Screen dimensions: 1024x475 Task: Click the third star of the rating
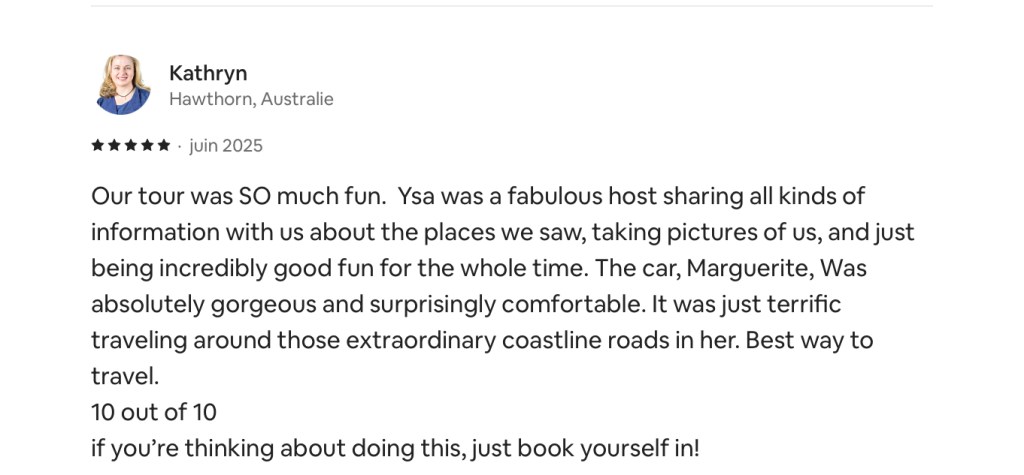click(130, 145)
